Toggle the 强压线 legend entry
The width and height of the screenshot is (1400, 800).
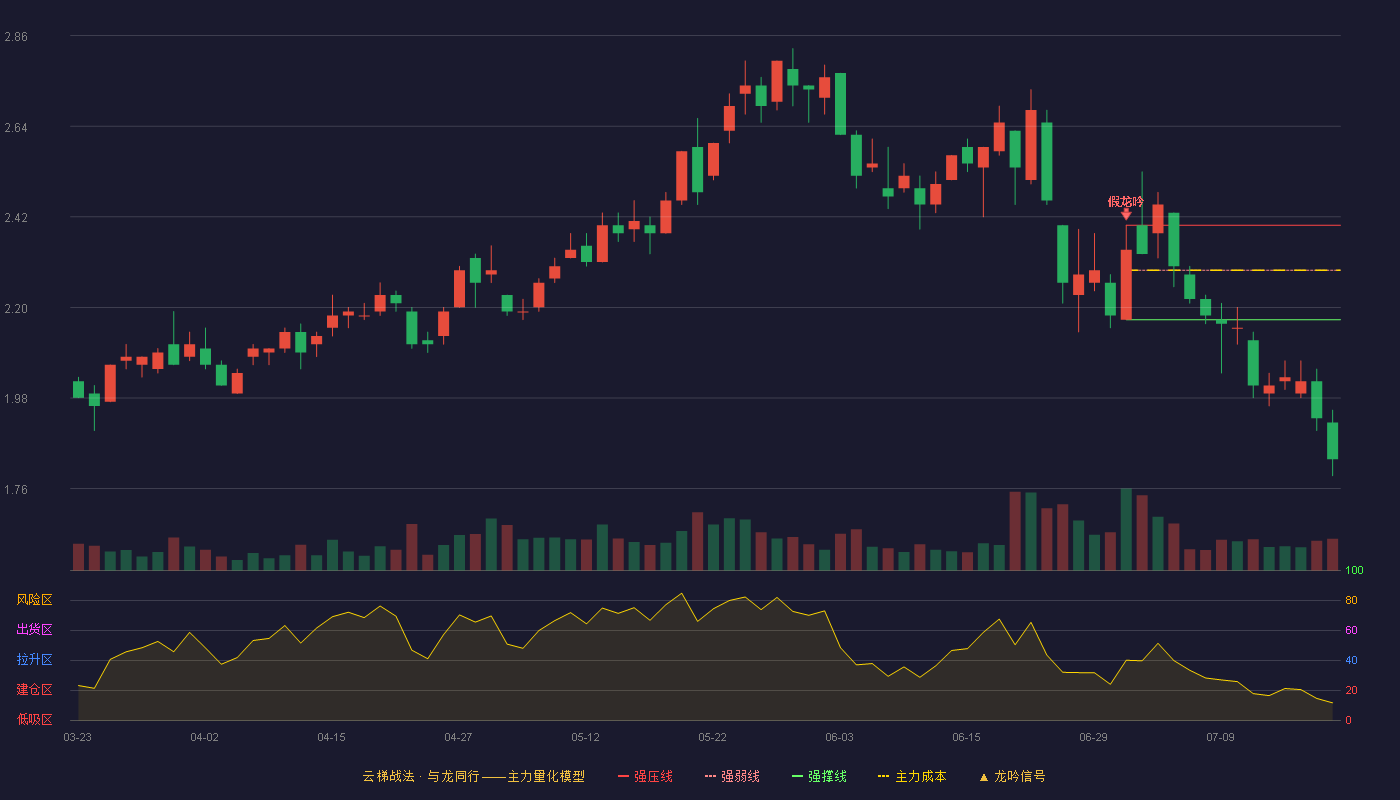[645, 776]
